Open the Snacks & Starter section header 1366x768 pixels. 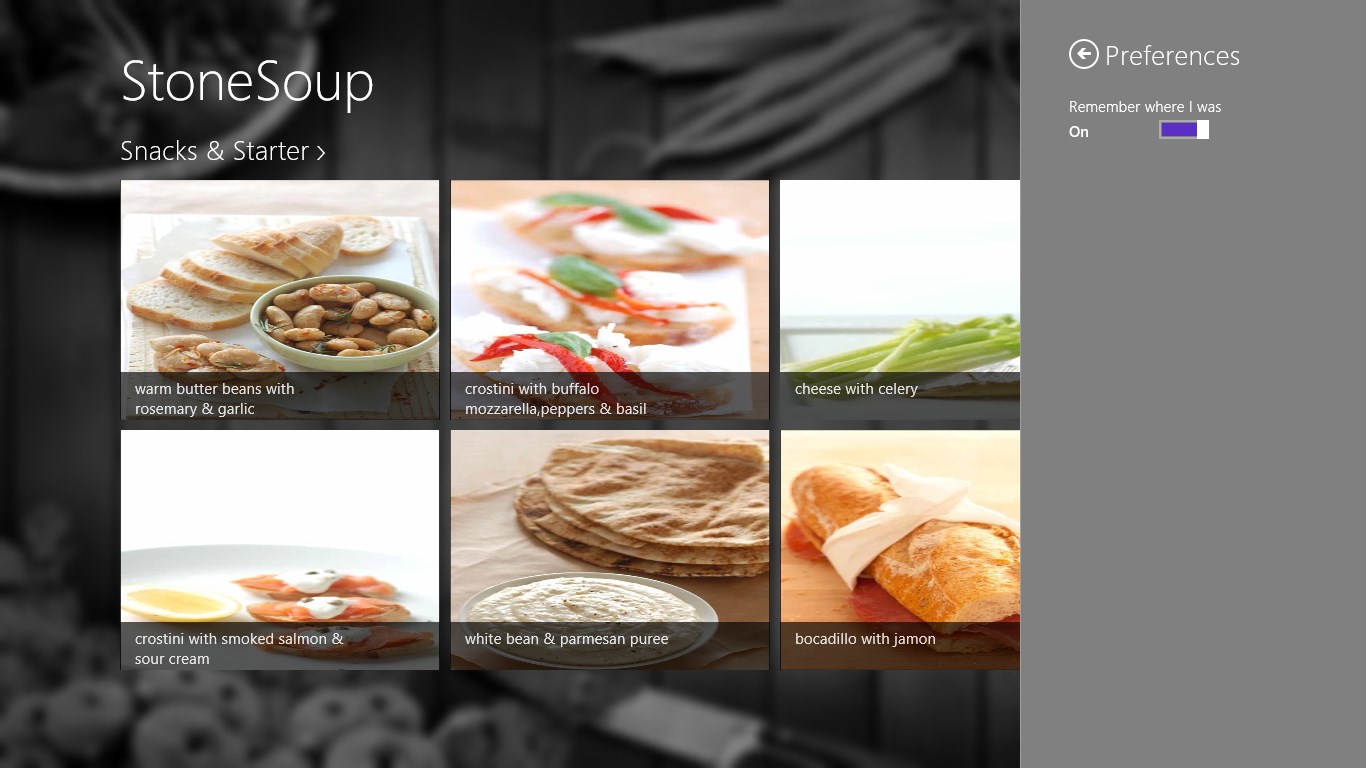pyautogui.click(x=223, y=151)
